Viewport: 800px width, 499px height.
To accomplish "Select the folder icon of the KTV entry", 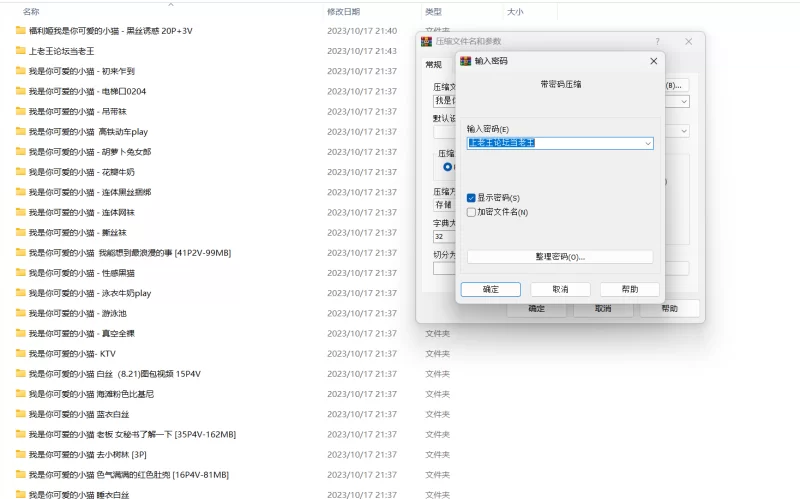I will pos(20,353).
